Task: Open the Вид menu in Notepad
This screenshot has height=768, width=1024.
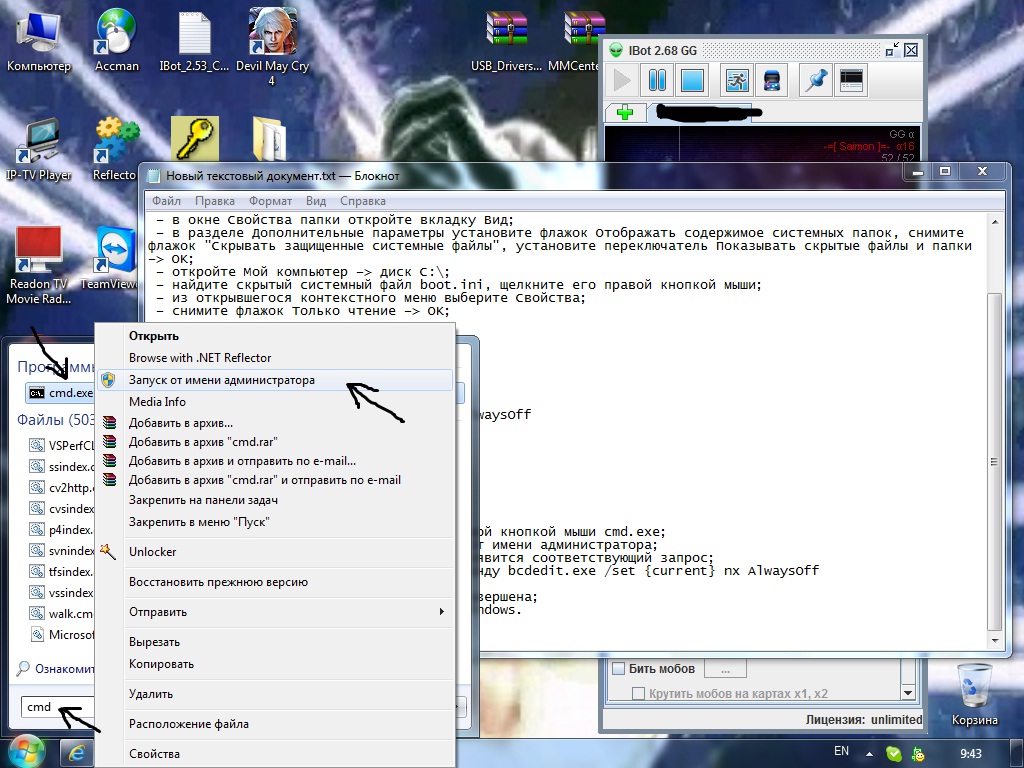Action: click(316, 201)
